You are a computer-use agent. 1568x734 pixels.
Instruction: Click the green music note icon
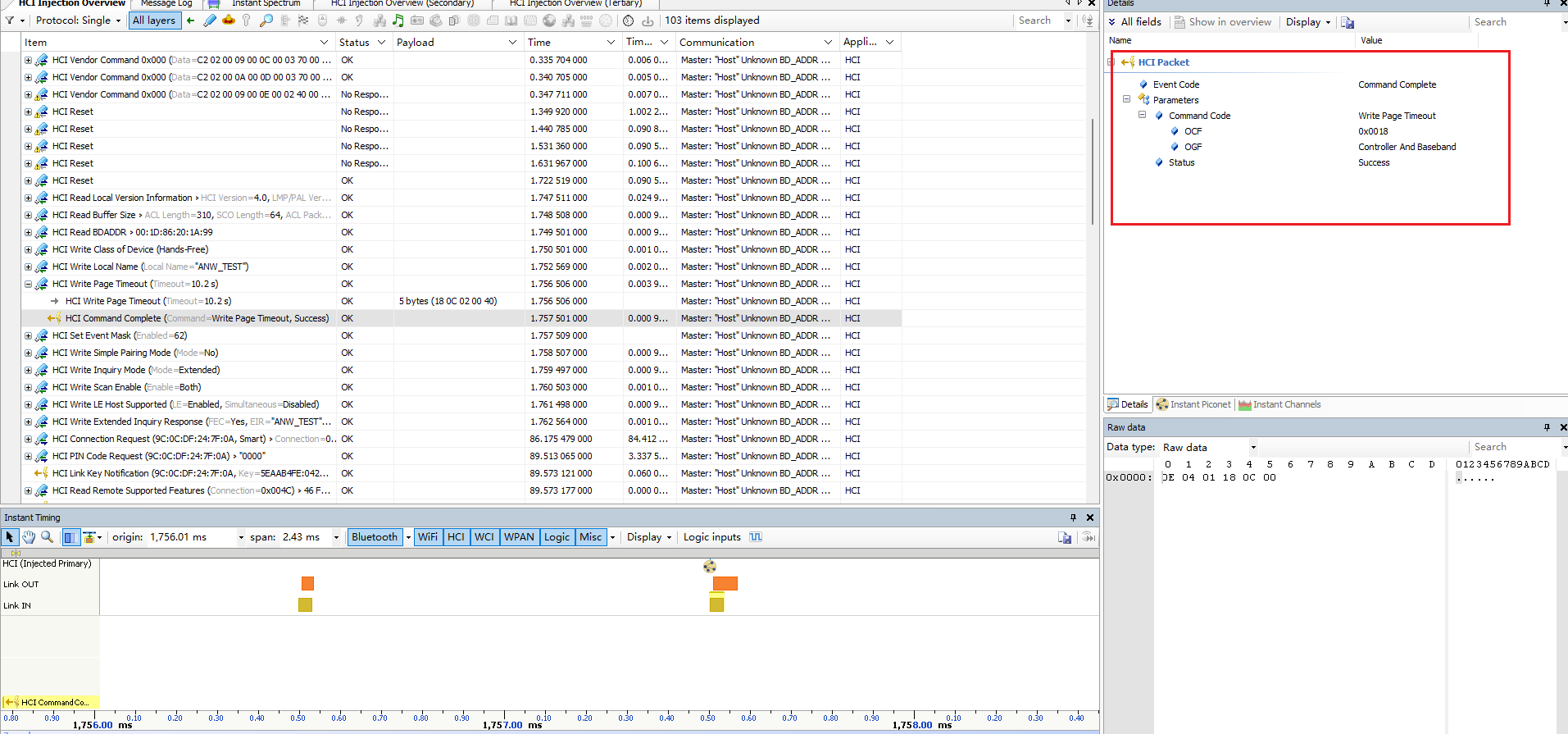pyautogui.click(x=398, y=21)
